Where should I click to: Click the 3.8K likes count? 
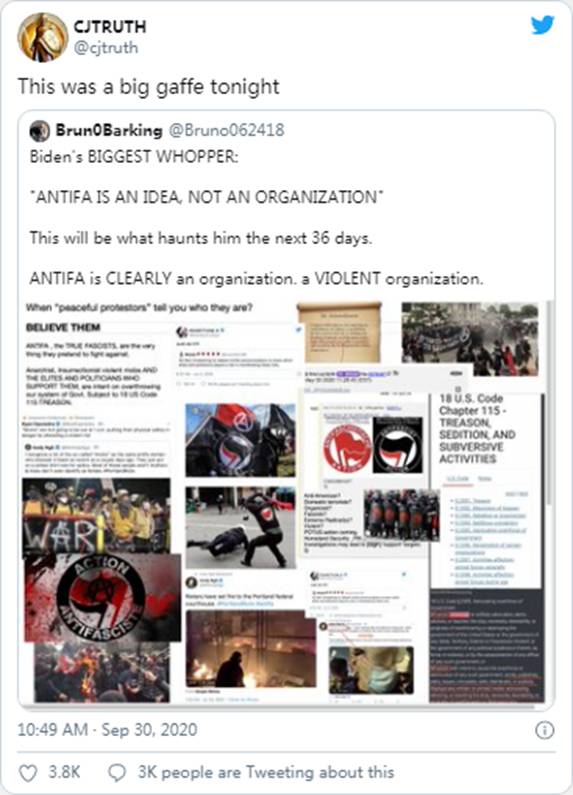point(64,772)
